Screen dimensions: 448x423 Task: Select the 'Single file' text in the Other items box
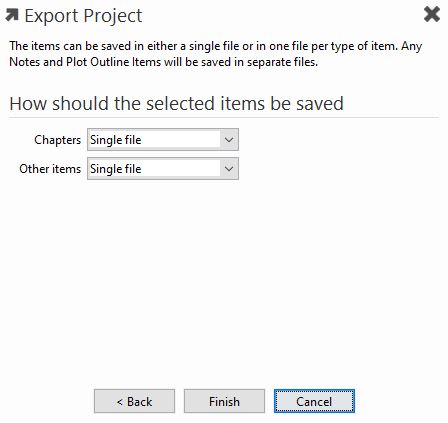[116, 169]
